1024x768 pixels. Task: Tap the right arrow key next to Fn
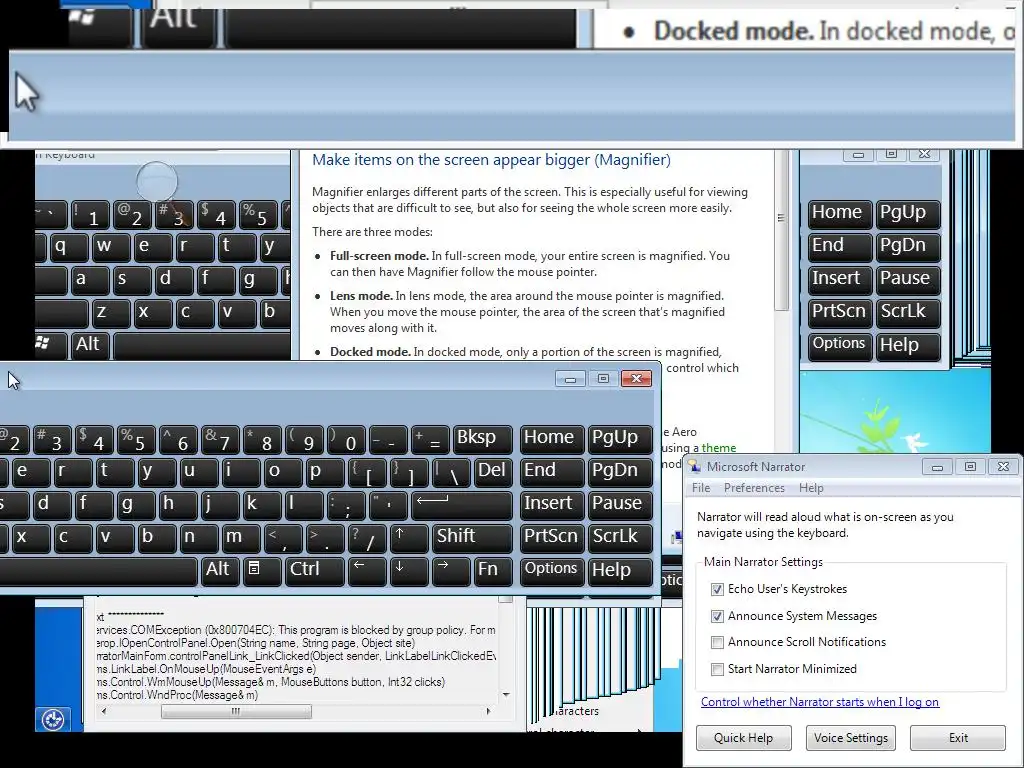click(x=451, y=570)
